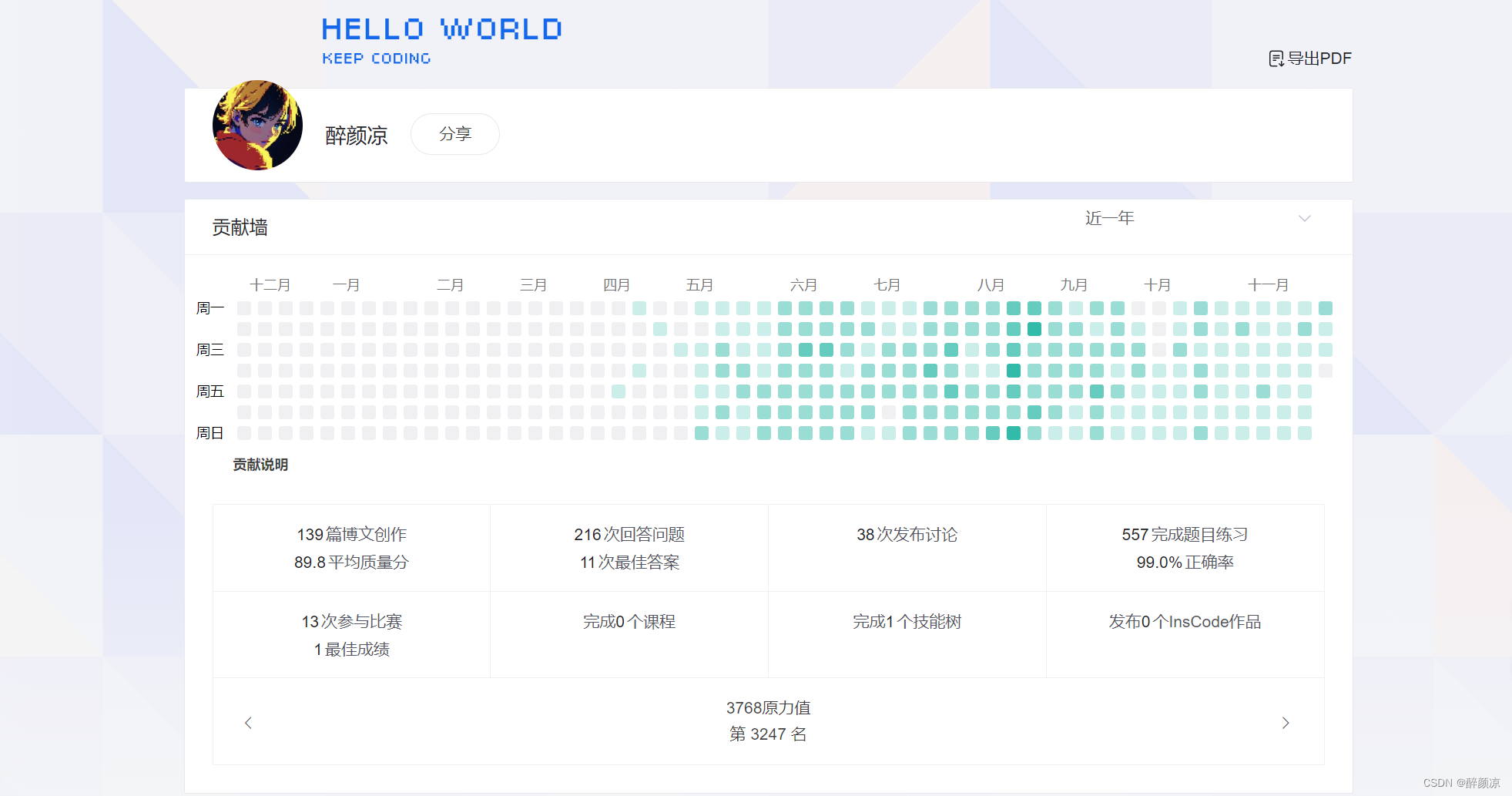Click last 周一 cell under 十一月
The image size is (1512, 796).
(1326, 308)
